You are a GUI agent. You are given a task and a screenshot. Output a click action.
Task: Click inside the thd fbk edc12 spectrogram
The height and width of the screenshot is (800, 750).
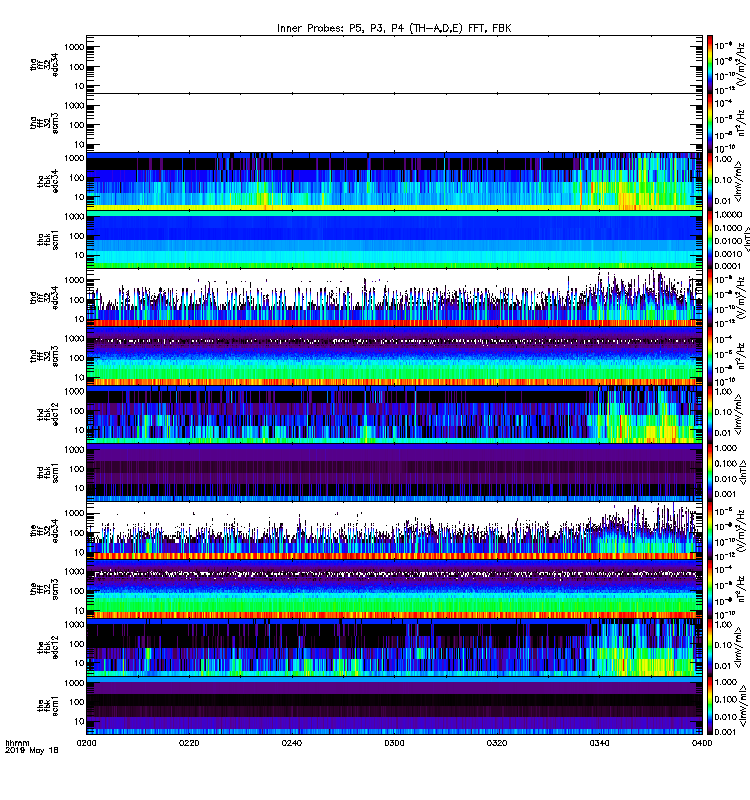[x=394, y=414]
